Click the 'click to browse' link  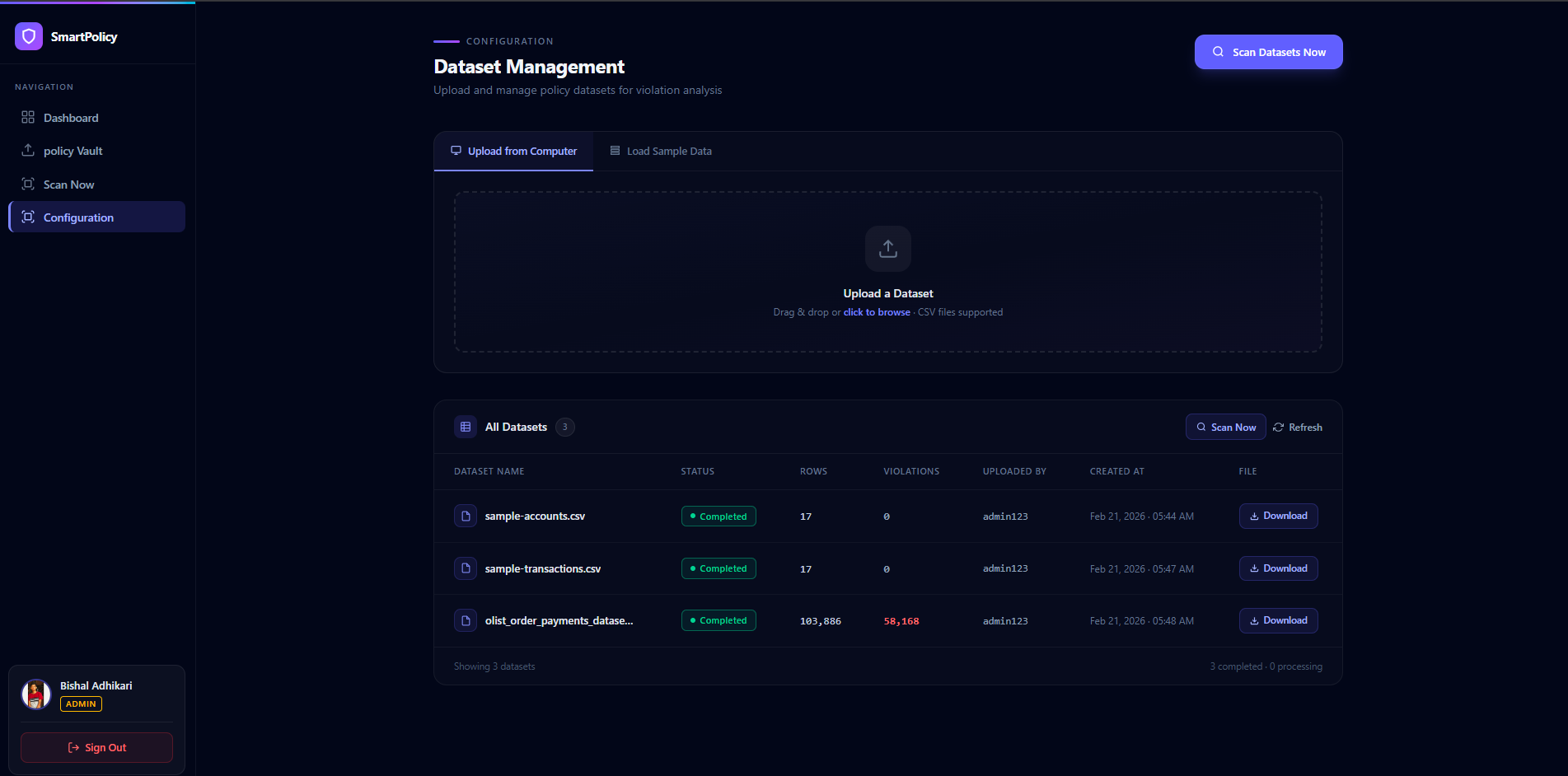tap(877, 312)
